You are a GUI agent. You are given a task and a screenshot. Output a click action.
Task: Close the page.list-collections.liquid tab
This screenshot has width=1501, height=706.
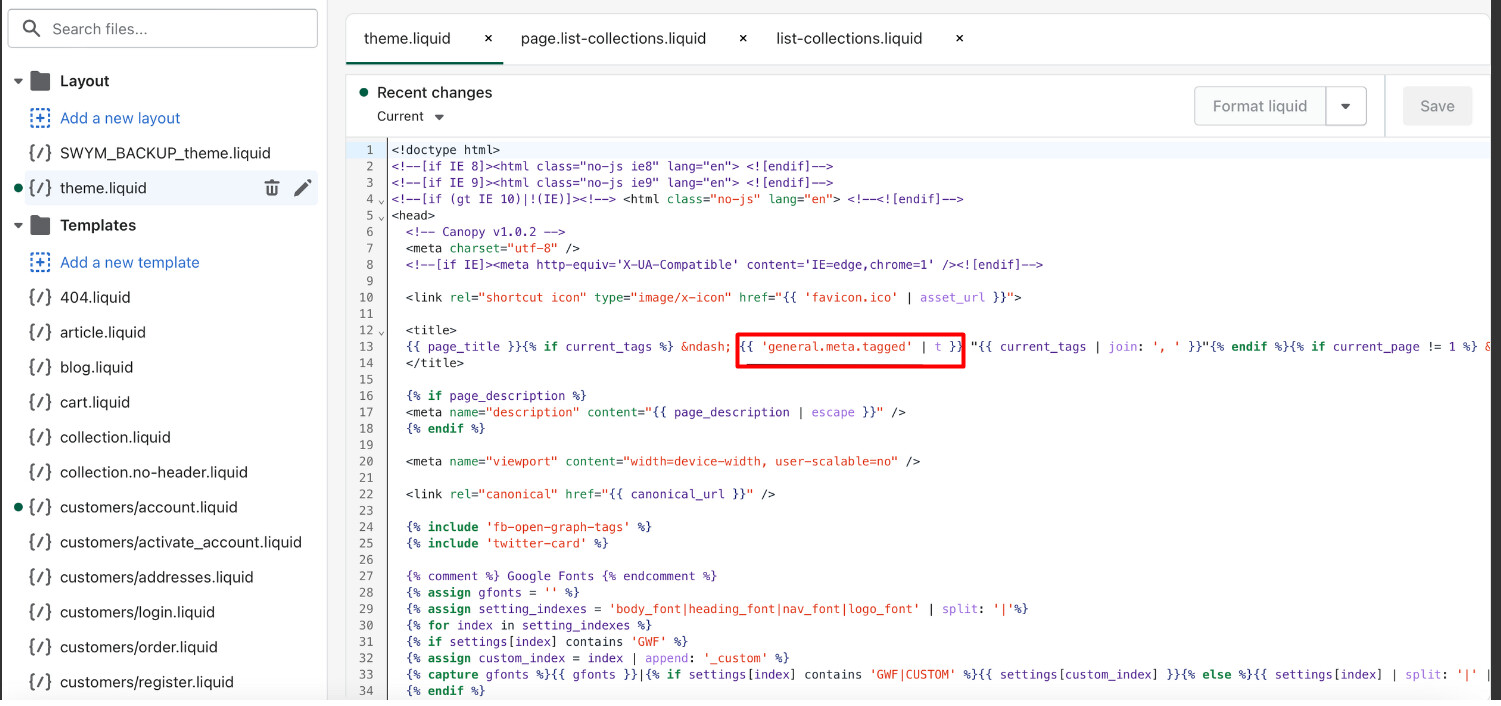[743, 39]
